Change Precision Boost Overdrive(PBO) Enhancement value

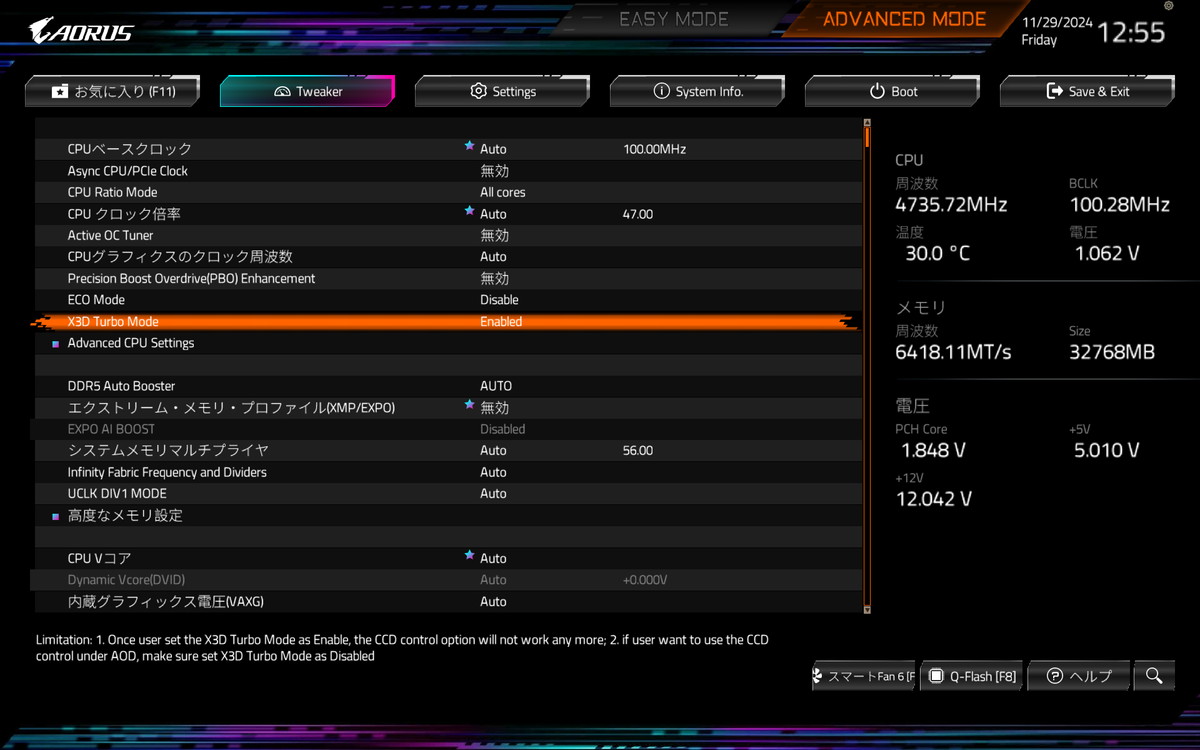tap(494, 278)
